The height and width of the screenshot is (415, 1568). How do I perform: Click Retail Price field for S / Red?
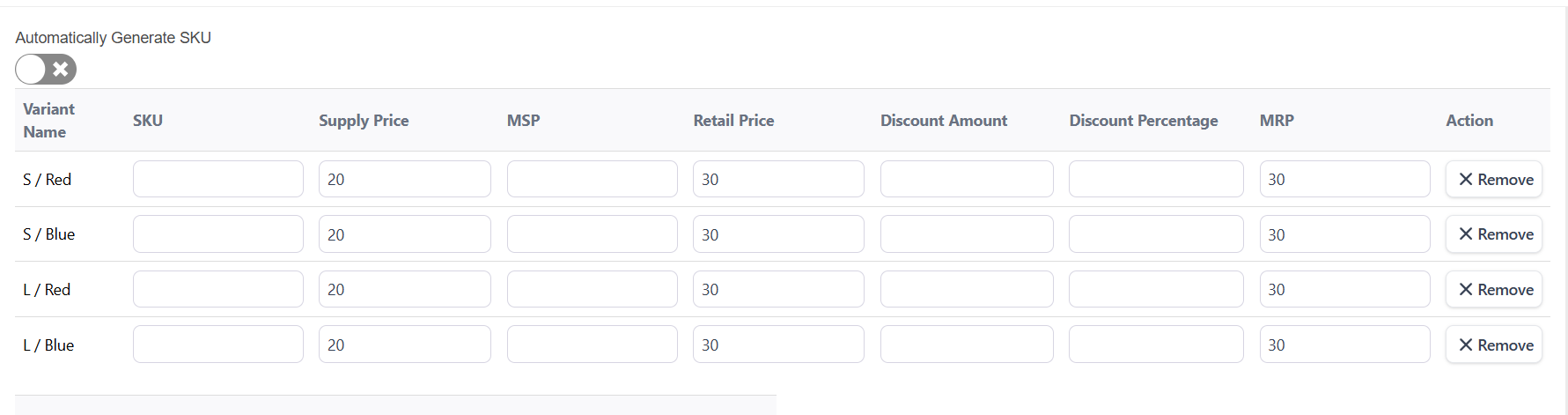(x=778, y=179)
